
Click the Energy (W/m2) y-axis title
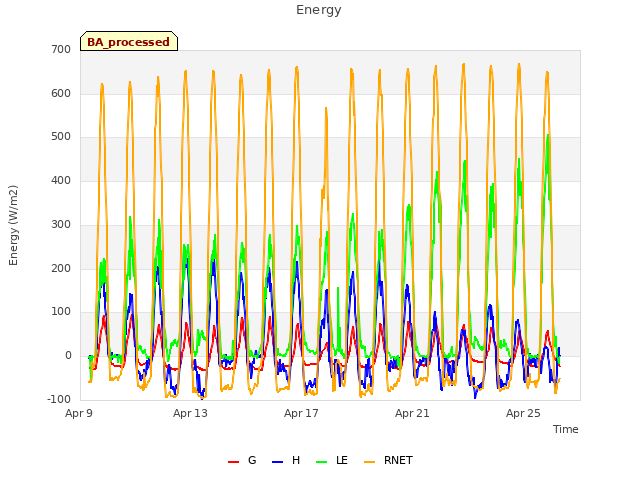click(13, 225)
